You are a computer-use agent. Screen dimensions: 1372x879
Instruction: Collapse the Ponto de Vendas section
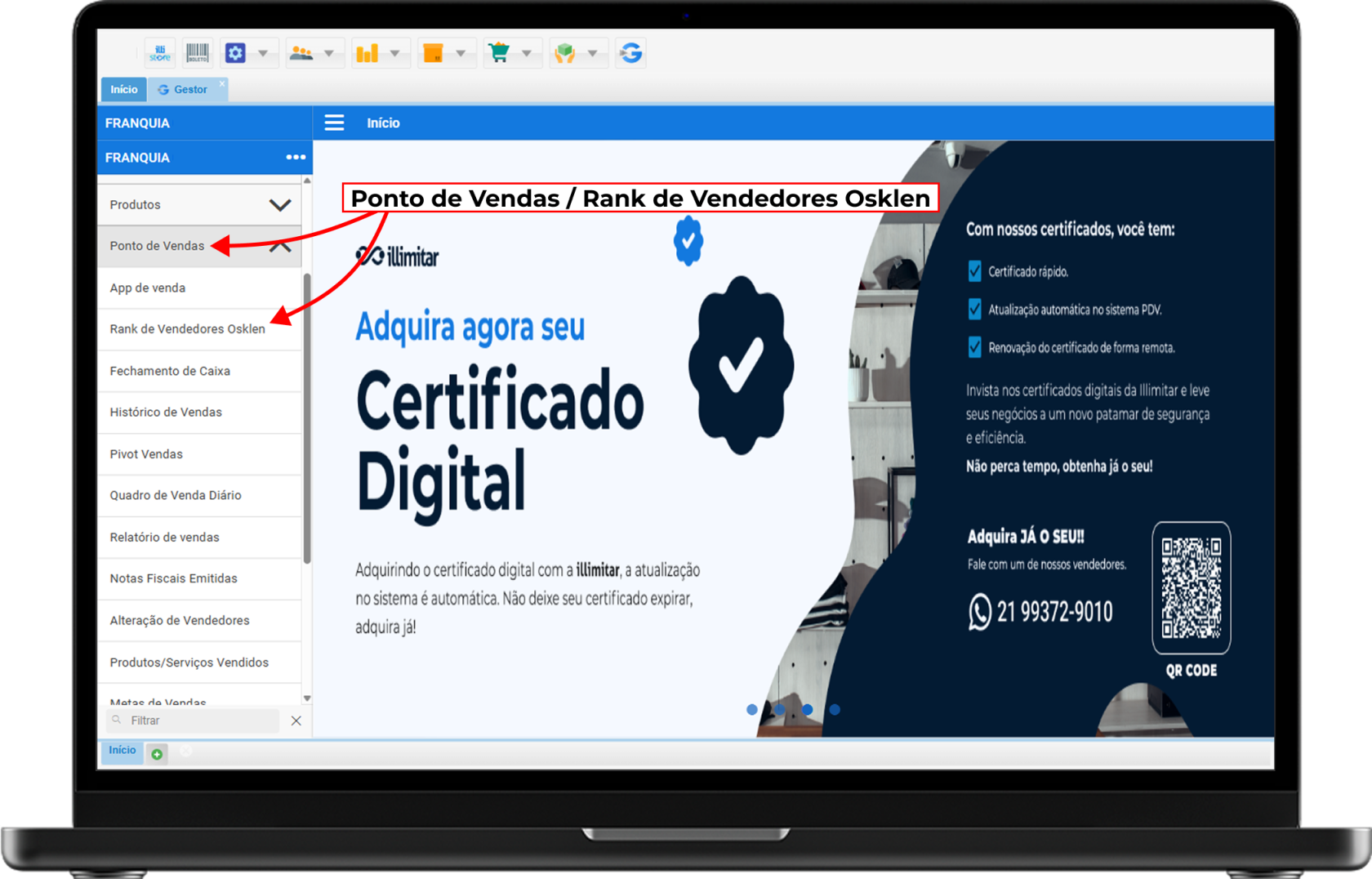(x=280, y=246)
